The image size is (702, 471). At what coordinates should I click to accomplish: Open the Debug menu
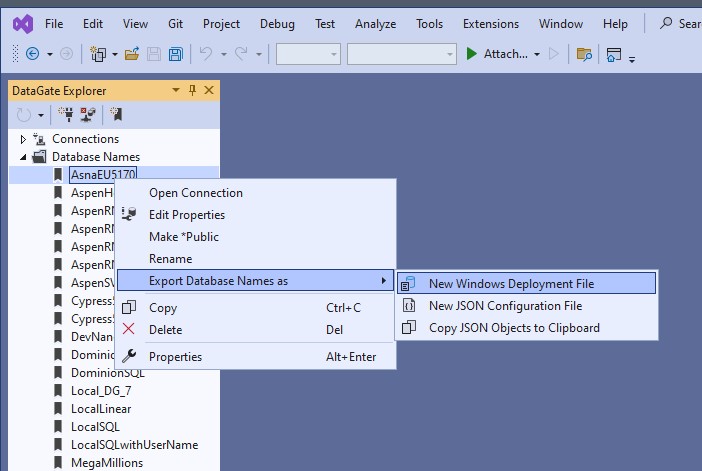[x=277, y=24]
